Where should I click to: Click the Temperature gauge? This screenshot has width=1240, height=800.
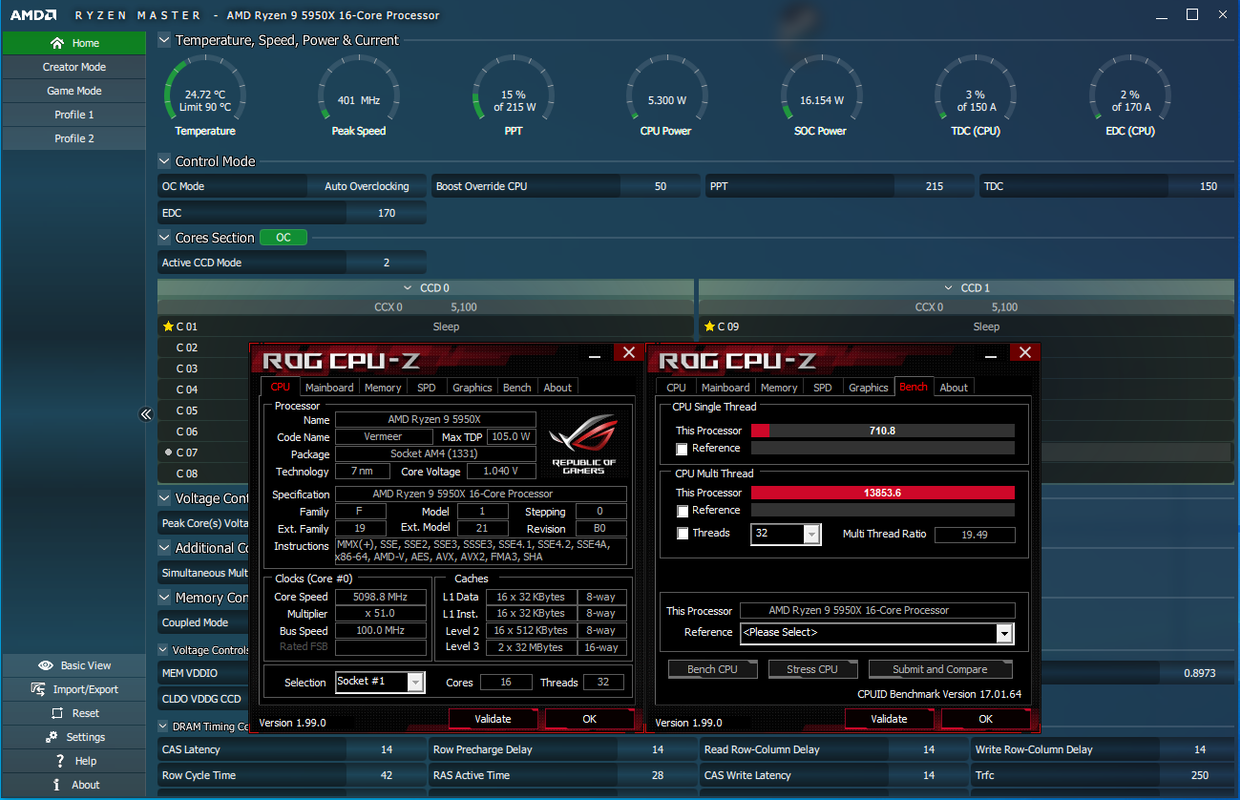[205, 96]
